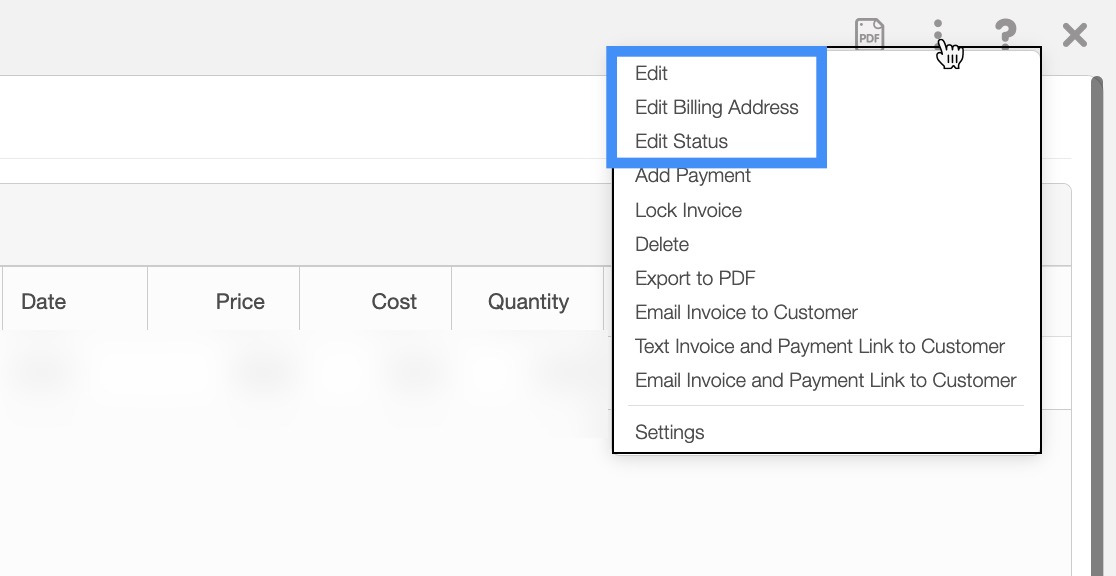
Task: Open help via the question mark icon
Action: [x=1005, y=34]
